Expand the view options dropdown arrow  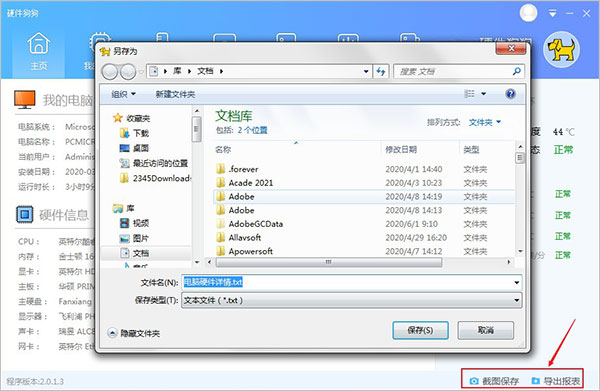click(x=484, y=94)
